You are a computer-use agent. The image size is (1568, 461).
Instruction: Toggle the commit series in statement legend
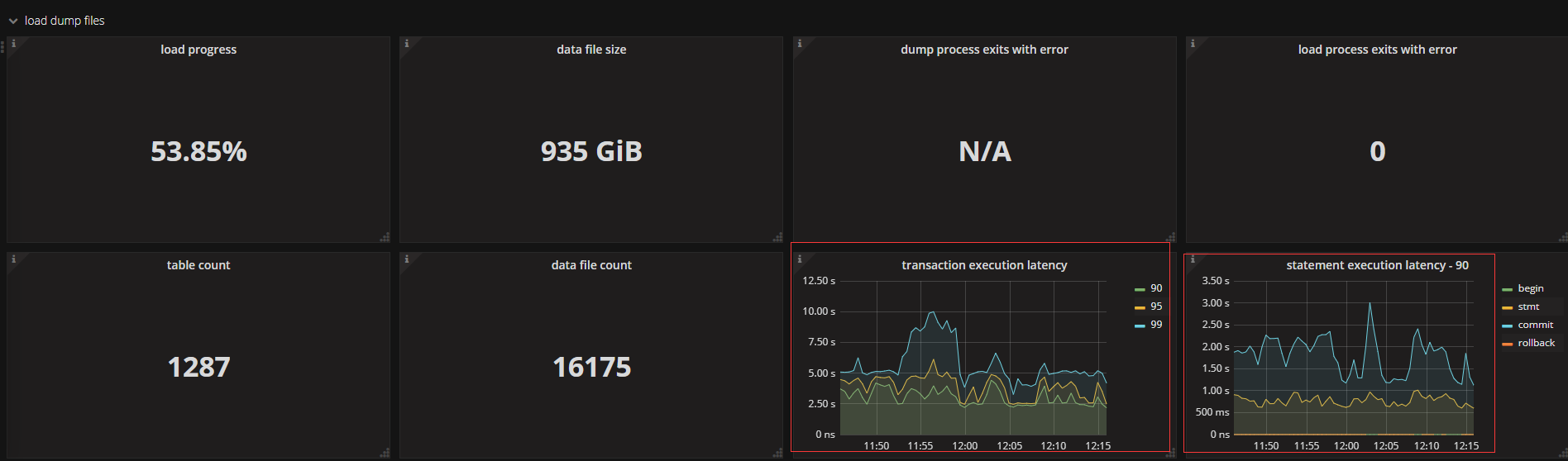tap(1535, 325)
